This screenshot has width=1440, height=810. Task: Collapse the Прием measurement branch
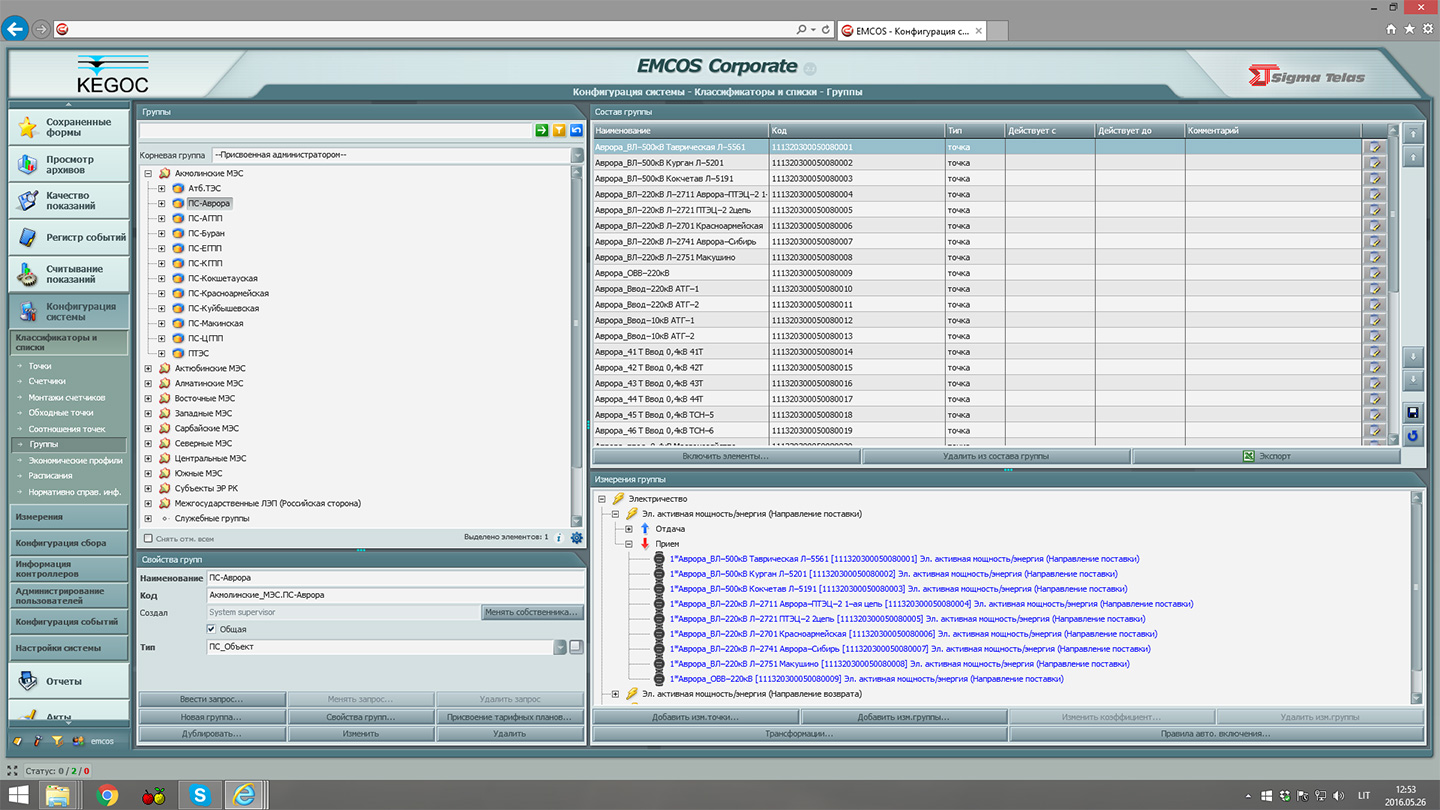tap(629, 544)
